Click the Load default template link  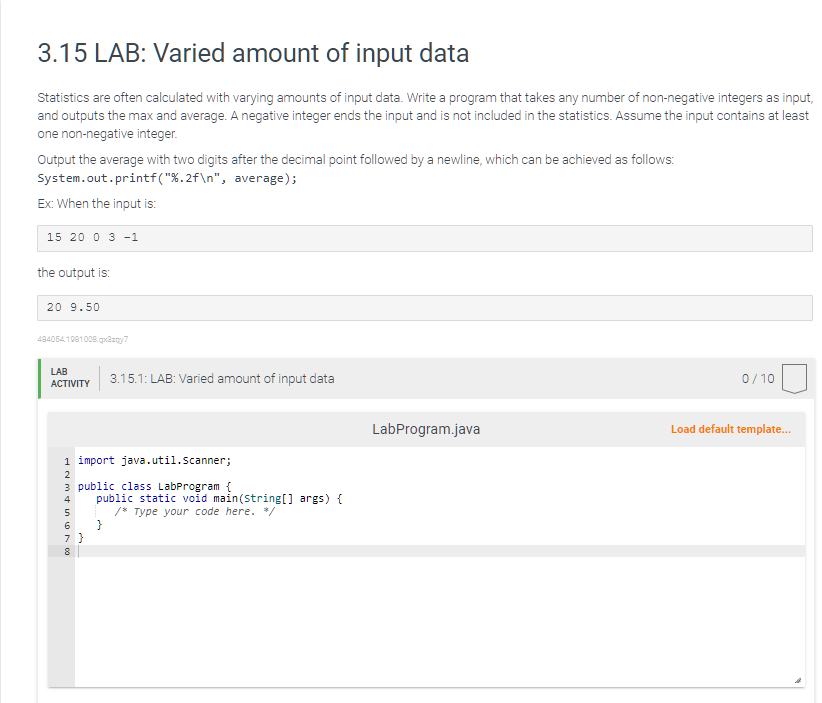[730, 429]
